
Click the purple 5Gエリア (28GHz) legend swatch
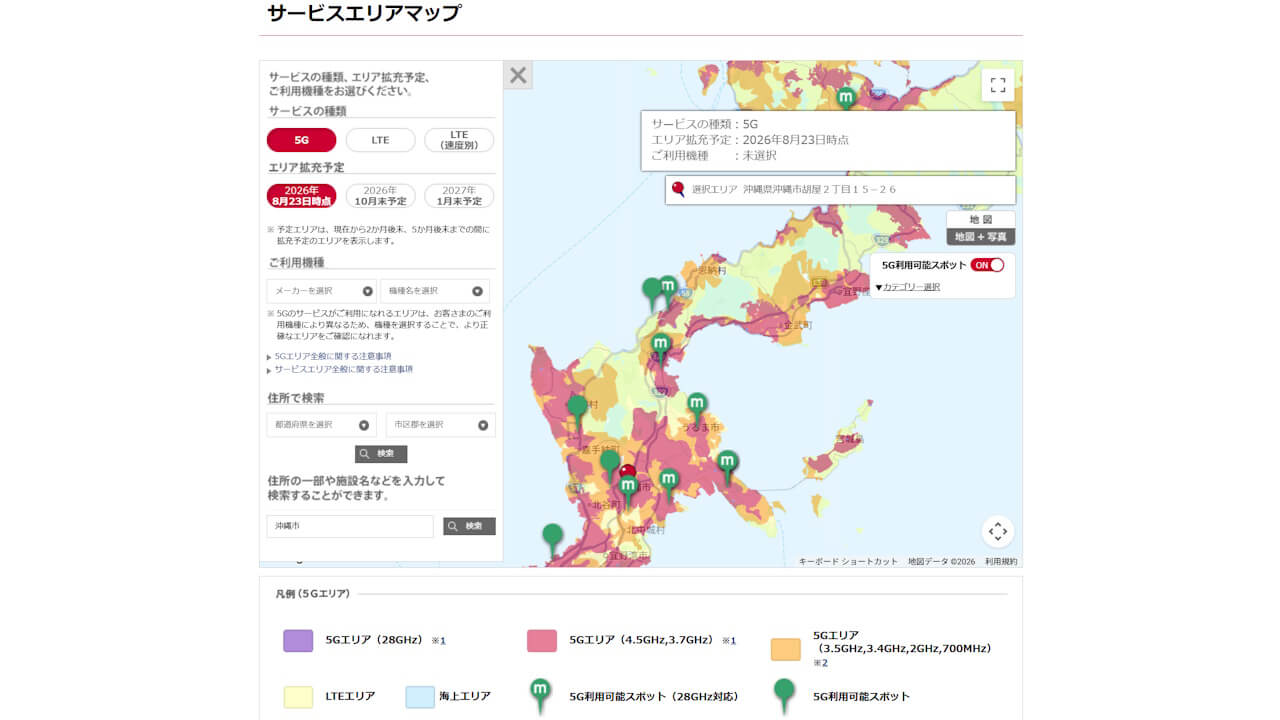(298, 641)
